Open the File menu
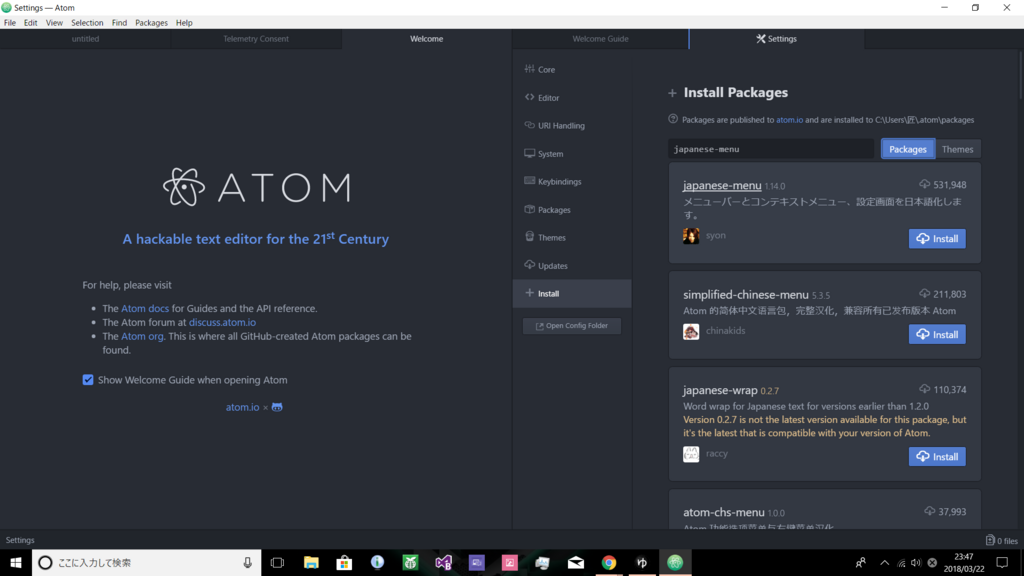 tap(10, 22)
